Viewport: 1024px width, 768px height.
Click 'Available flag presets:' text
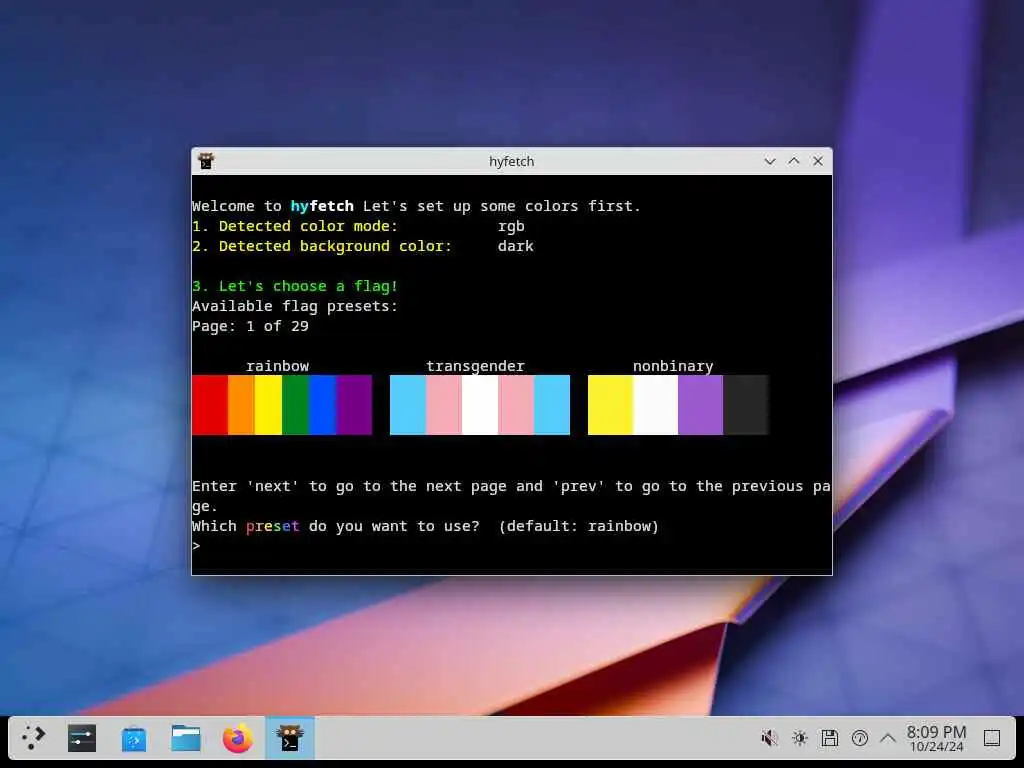tap(295, 306)
